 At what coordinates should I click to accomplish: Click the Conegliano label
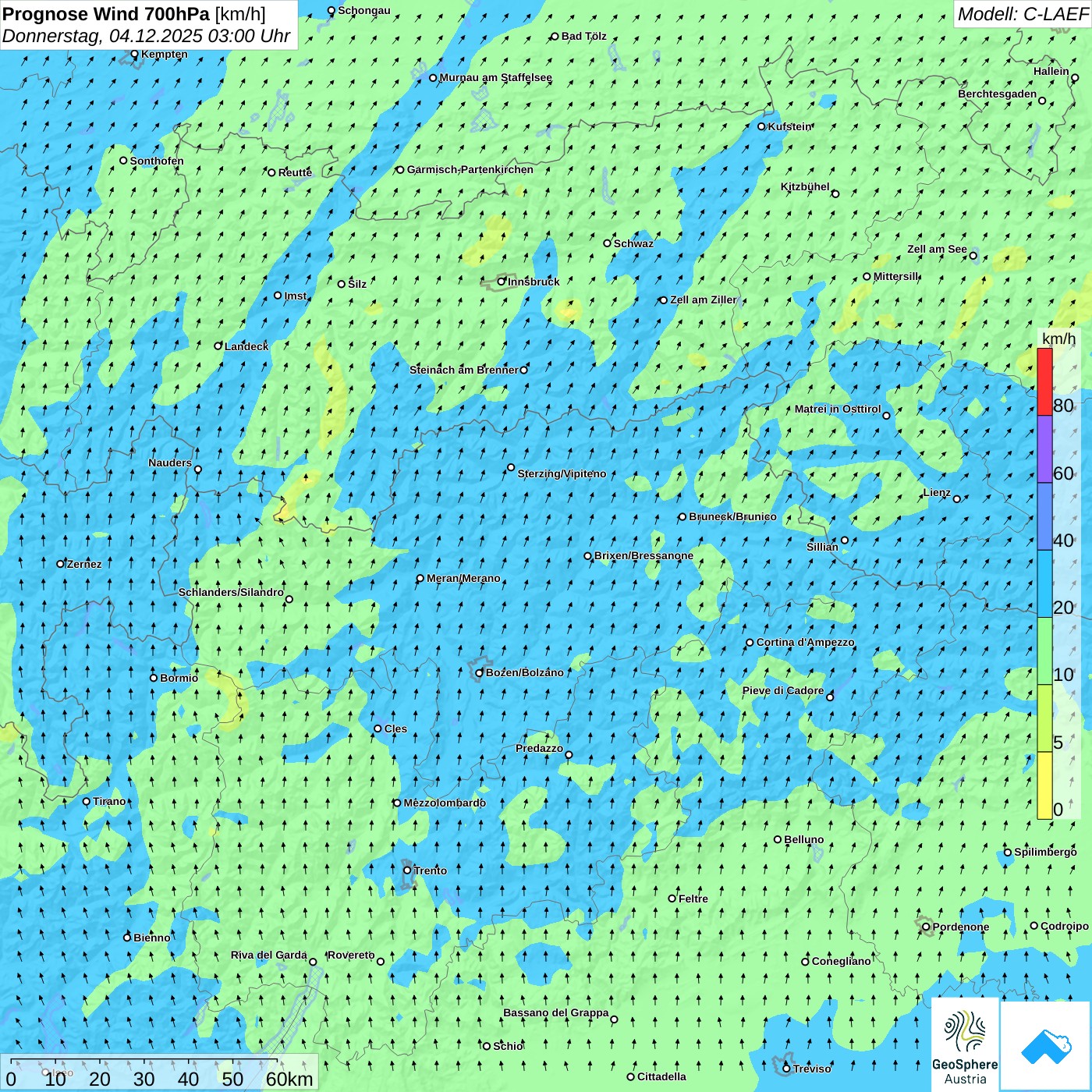[x=841, y=961]
